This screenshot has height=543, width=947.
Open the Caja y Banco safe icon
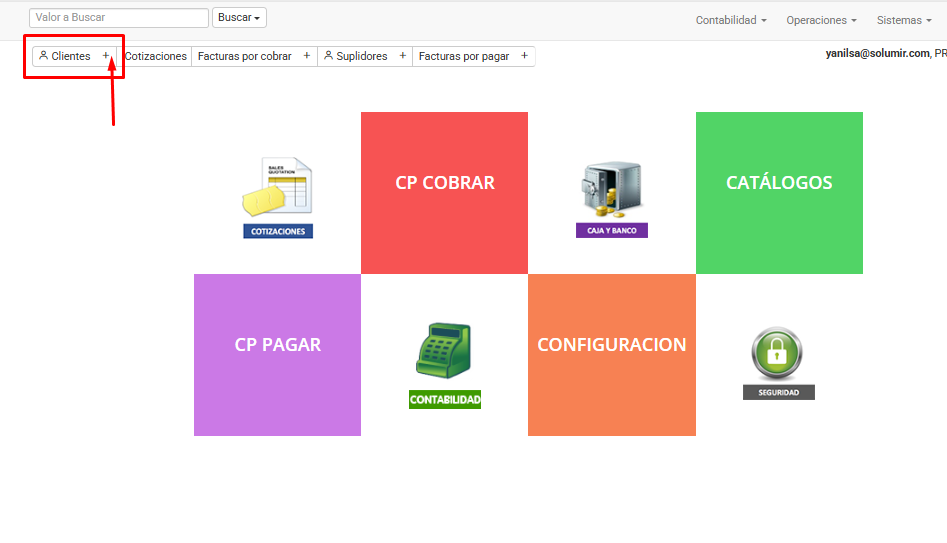point(612,197)
